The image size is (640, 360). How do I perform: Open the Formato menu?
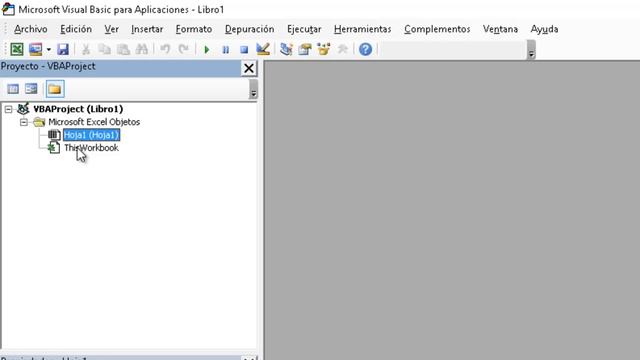(194, 29)
